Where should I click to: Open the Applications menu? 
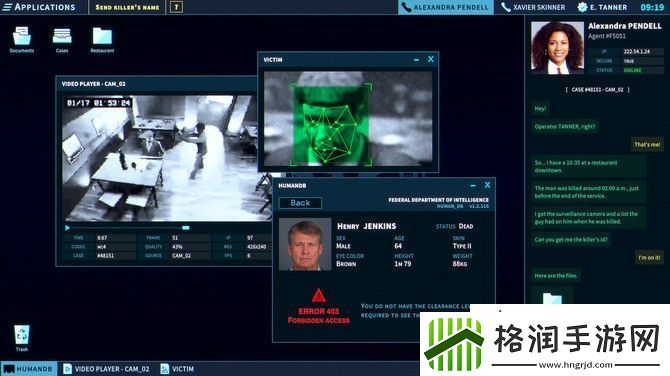[39, 7]
